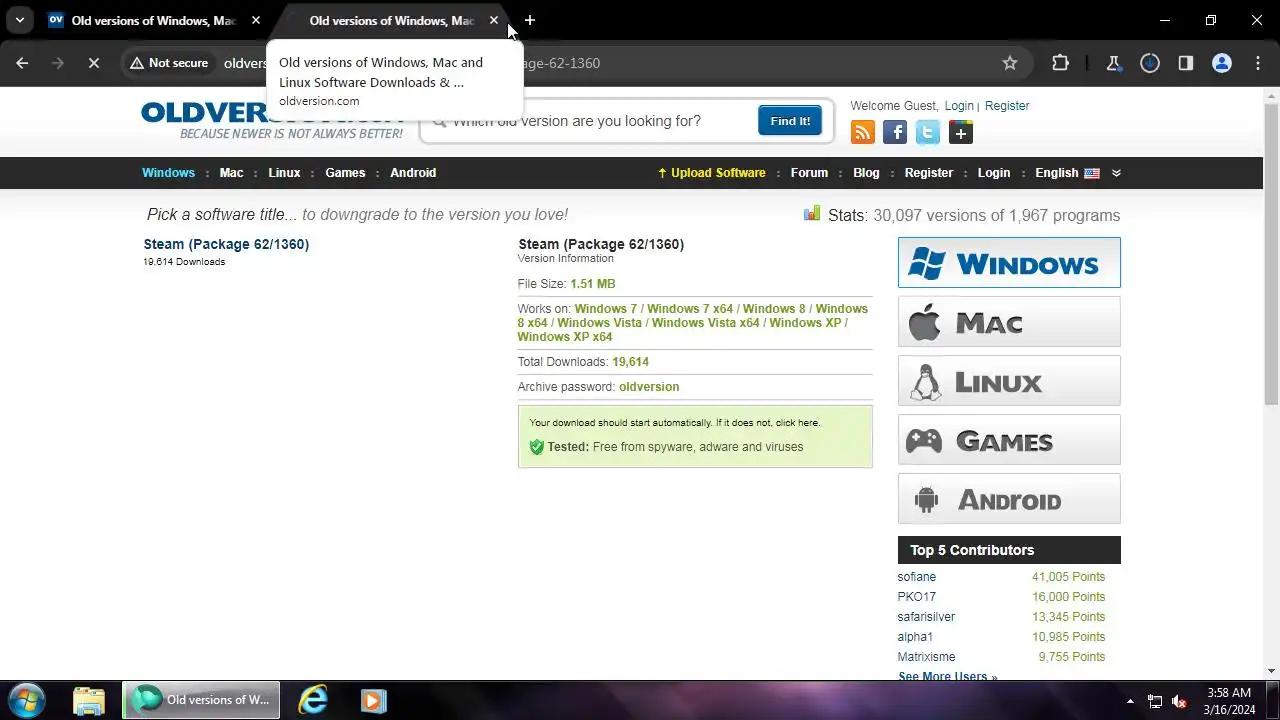Open the Windows Start button
The image size is (1280, 720).
coord(27,700)
